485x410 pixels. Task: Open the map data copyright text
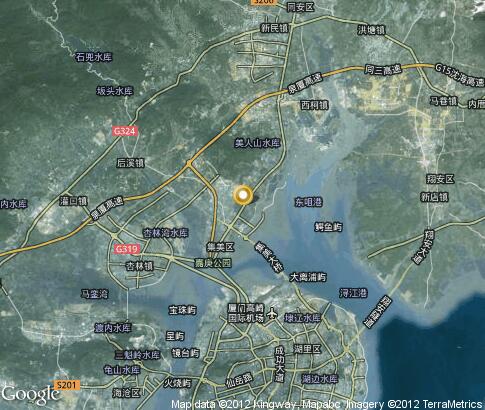click(328, 404)
